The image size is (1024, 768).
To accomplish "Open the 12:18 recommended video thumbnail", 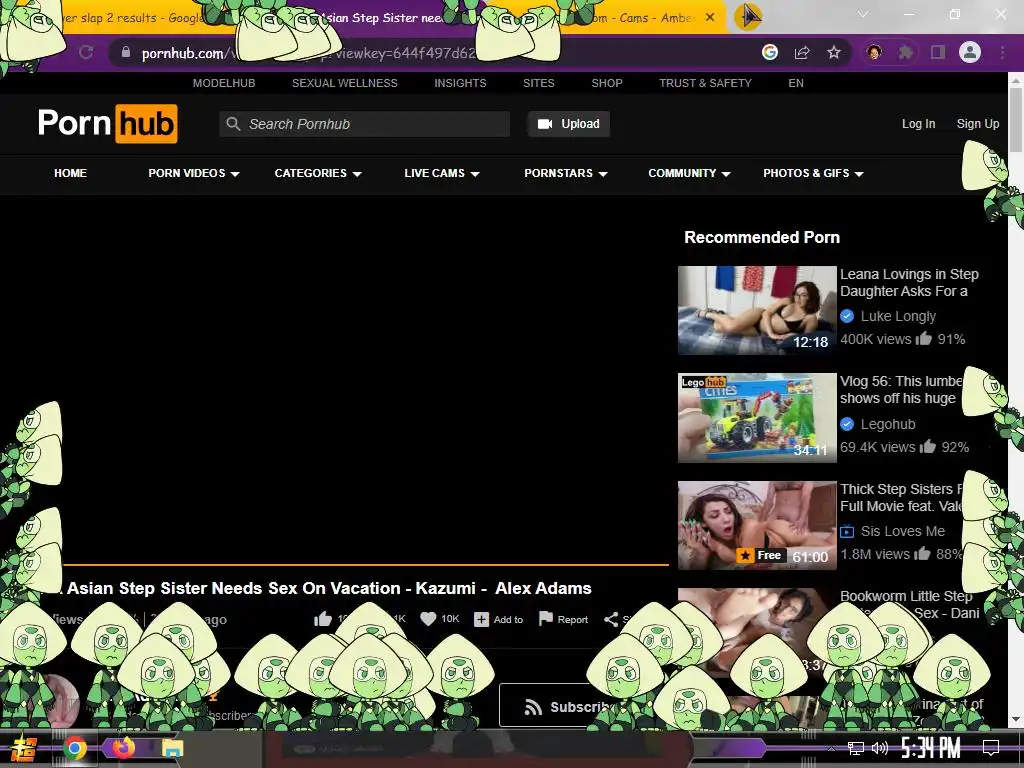I will coord(757,310).
